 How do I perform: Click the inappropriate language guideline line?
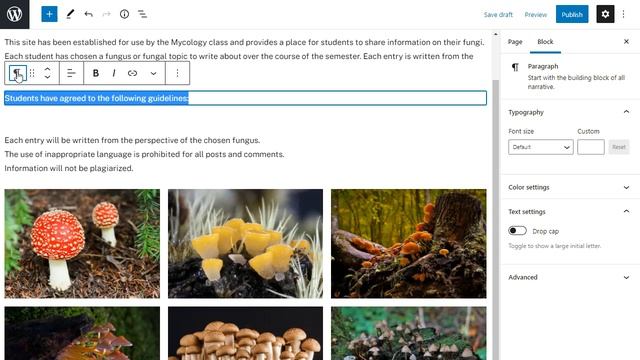click(x=144, y=154)
